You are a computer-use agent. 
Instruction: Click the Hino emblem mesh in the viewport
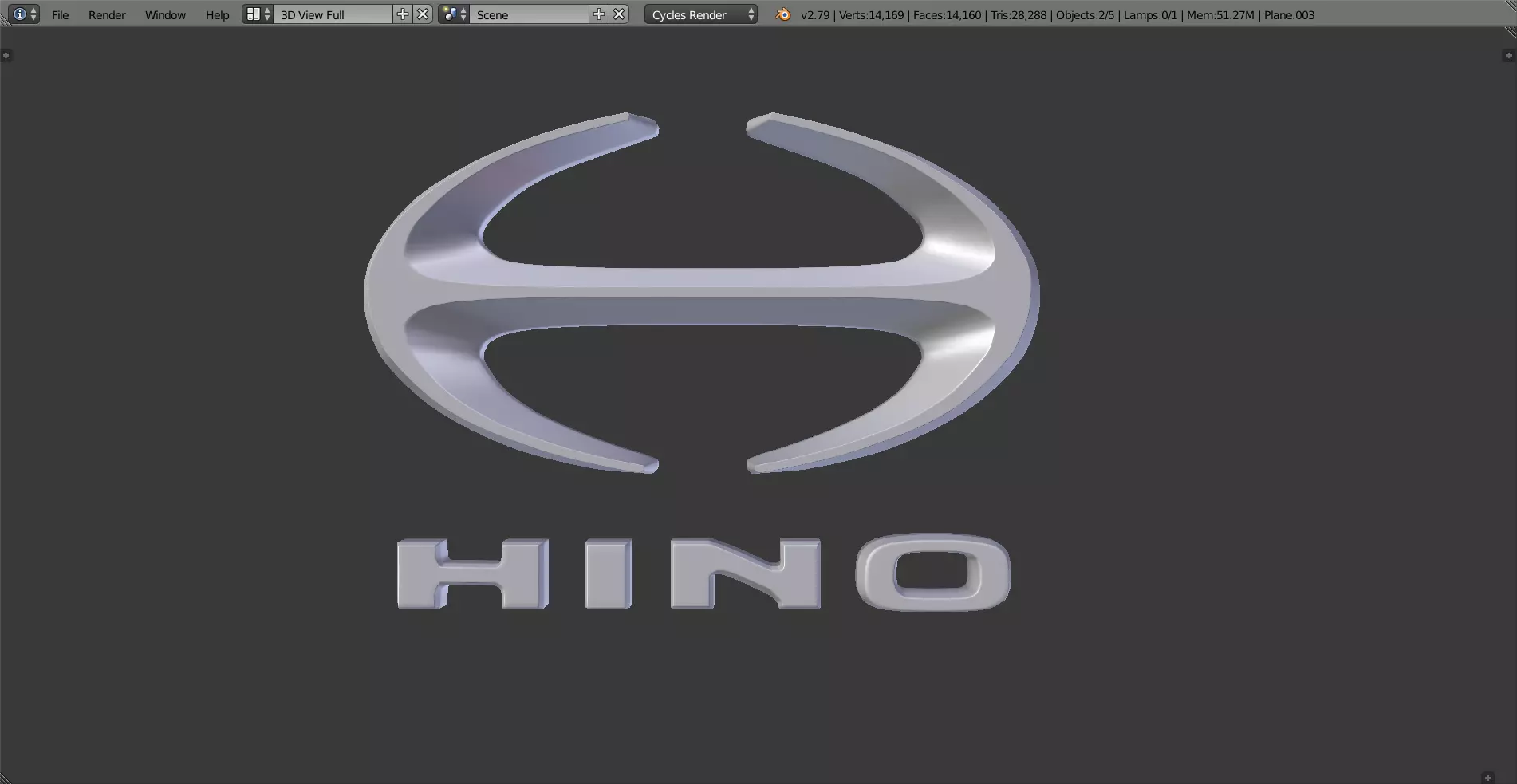pyautogui.click(x=702, y=293)
